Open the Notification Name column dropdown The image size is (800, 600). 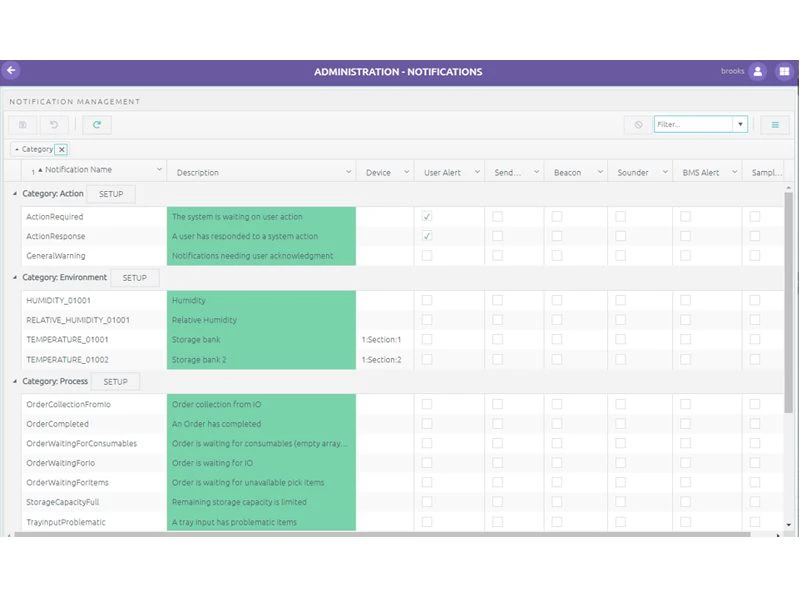[160, 171]
